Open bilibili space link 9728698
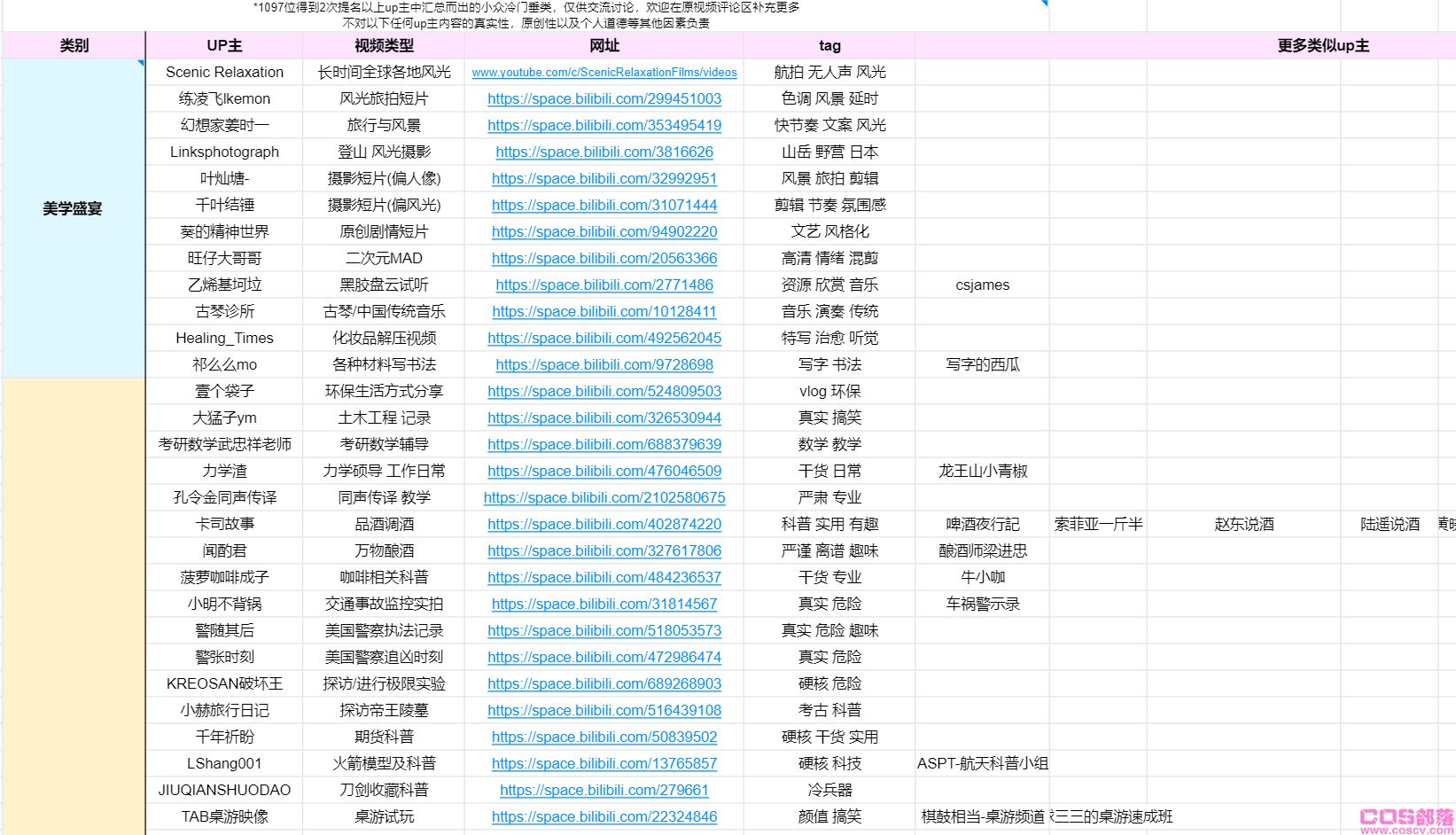The width and height of the screenshot is (1456, 835). 604,365
